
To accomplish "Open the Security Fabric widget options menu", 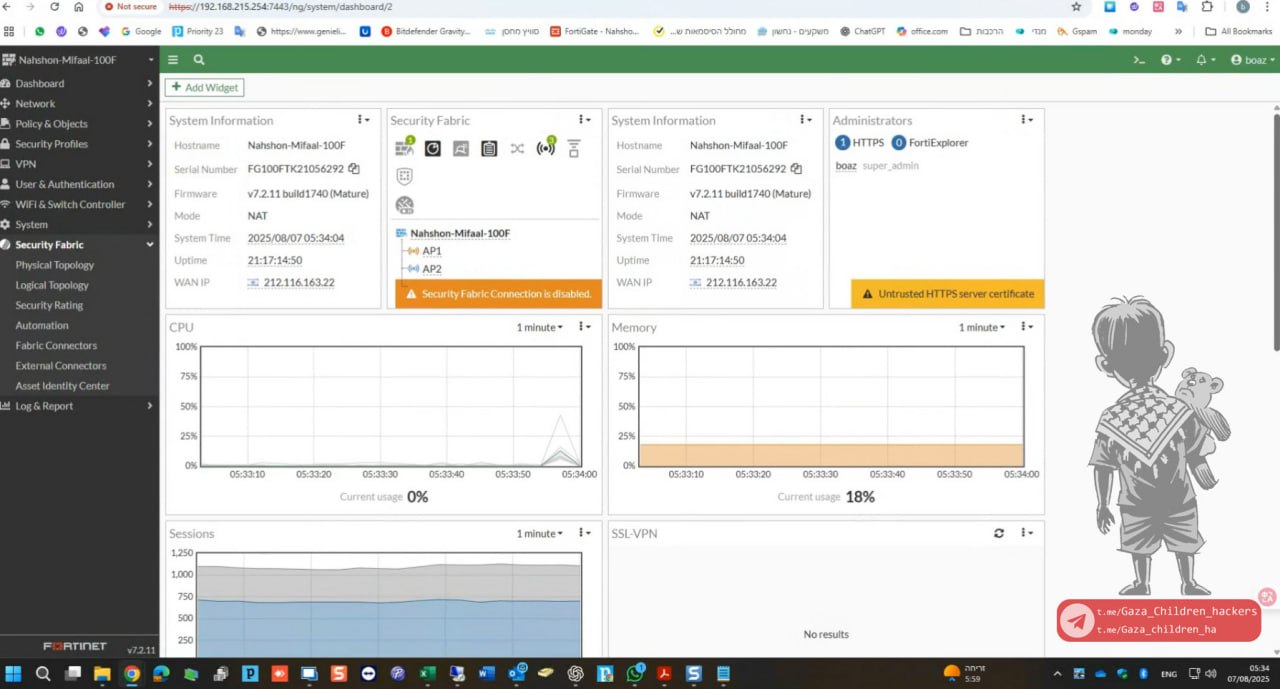I will click(x=583, y=120).
